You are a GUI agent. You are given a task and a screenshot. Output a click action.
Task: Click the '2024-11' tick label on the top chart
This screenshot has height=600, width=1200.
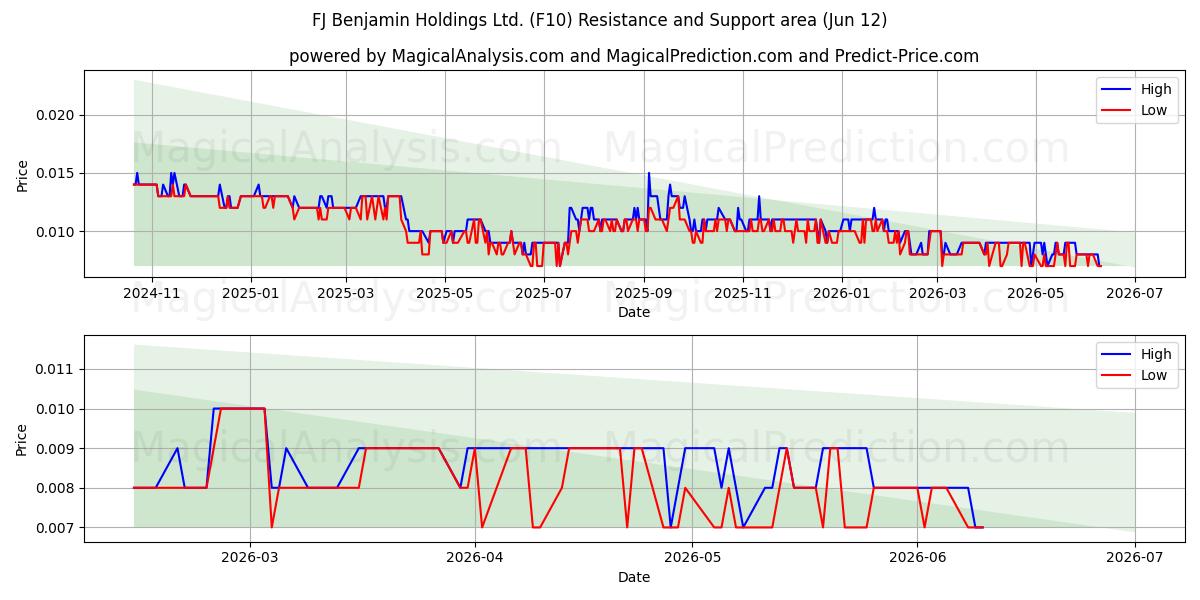pyautogui.click(x=152, y=293)
